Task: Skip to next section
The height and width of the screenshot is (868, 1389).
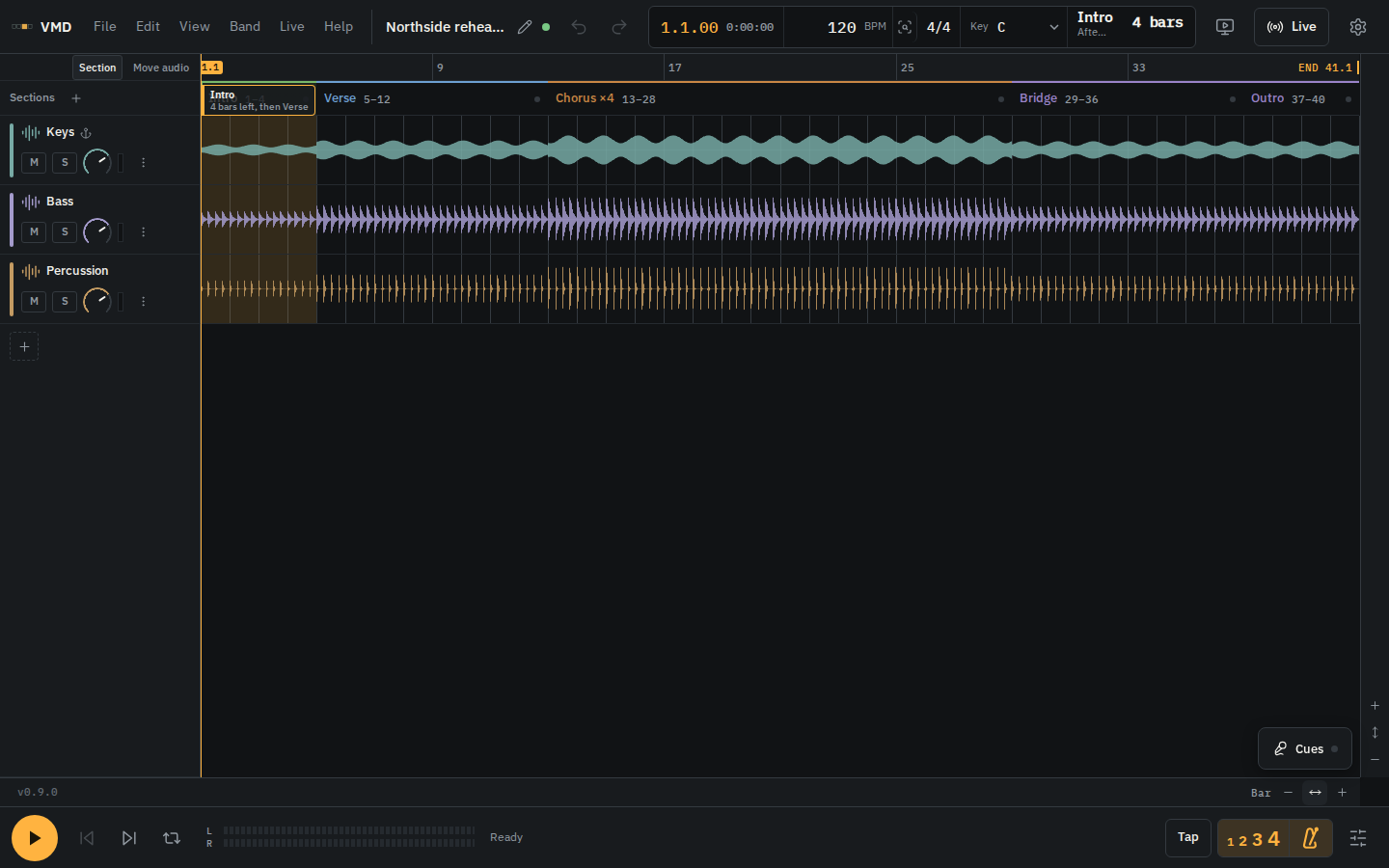Action: (129, 838)
